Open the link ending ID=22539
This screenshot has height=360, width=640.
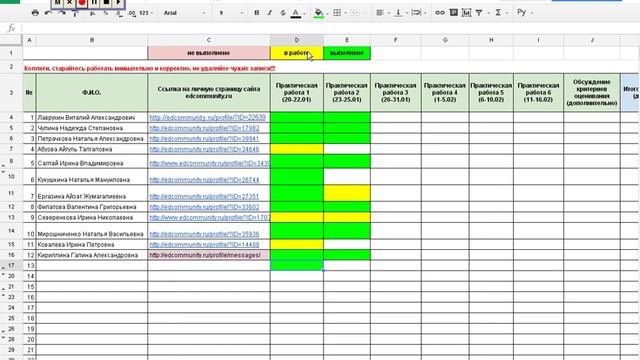pyautogui.click(x=207, y=118)
